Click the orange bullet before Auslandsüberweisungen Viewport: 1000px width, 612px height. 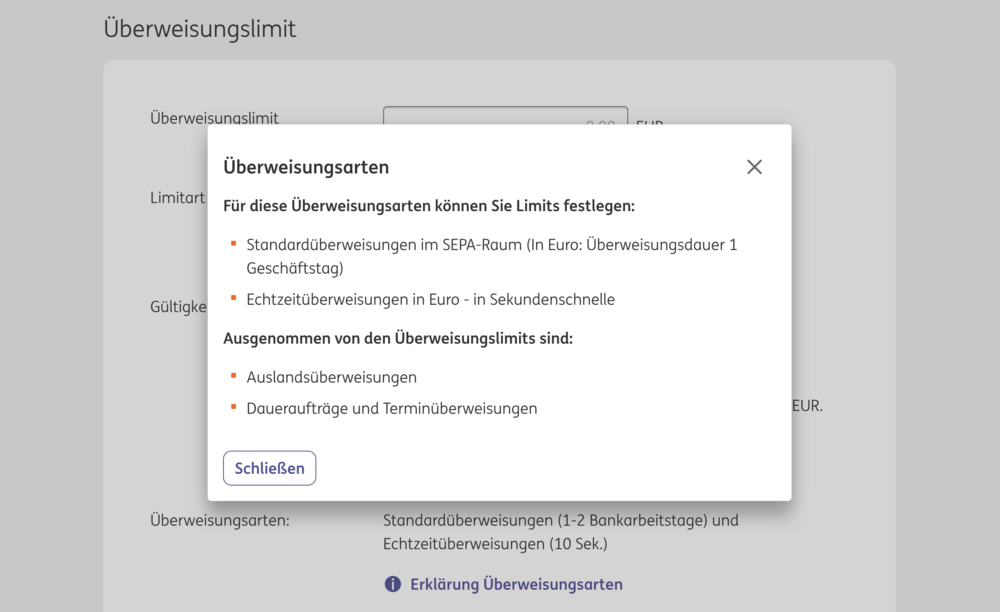point(233,376)
